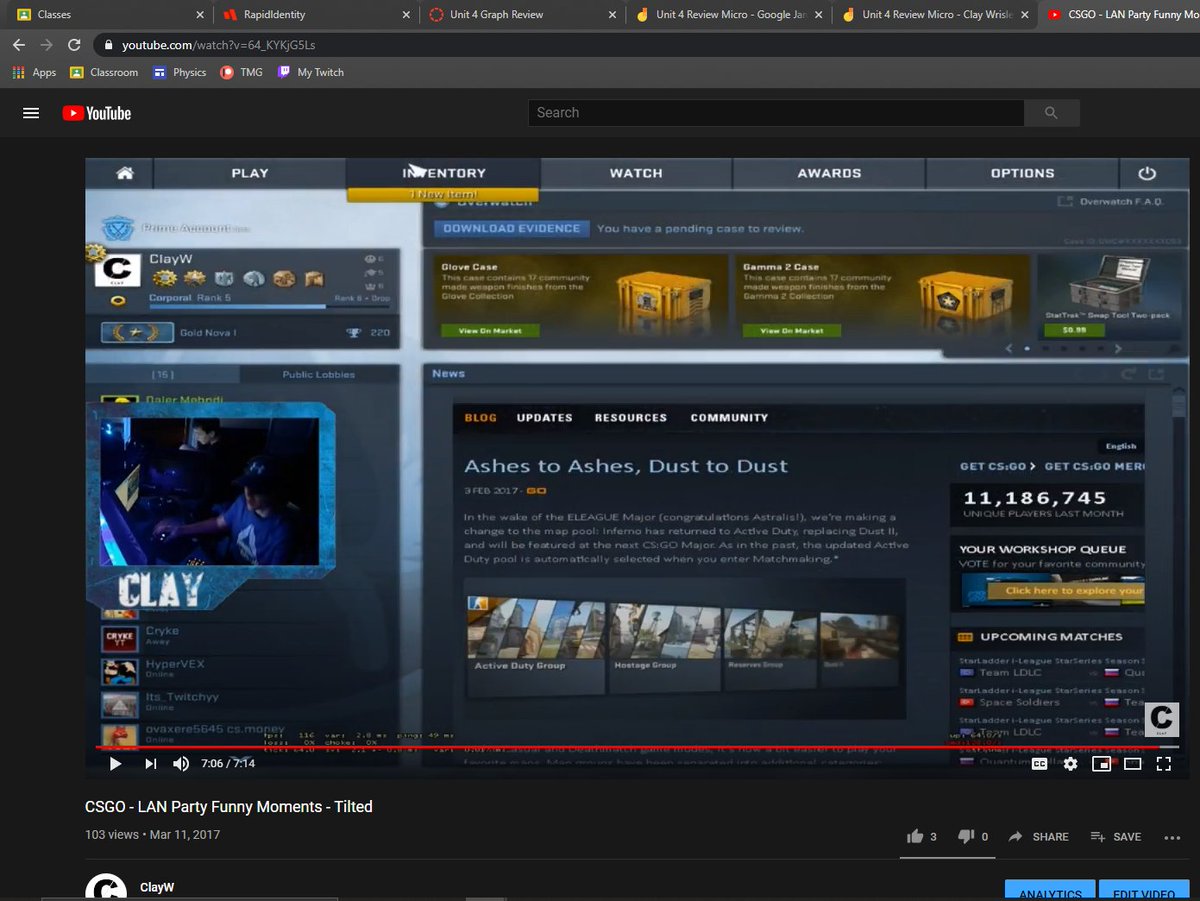Click the power icon in the CS:GO menu
Image resolution: width=1200 pixels, height=901 pixels.
point(1147,173)
